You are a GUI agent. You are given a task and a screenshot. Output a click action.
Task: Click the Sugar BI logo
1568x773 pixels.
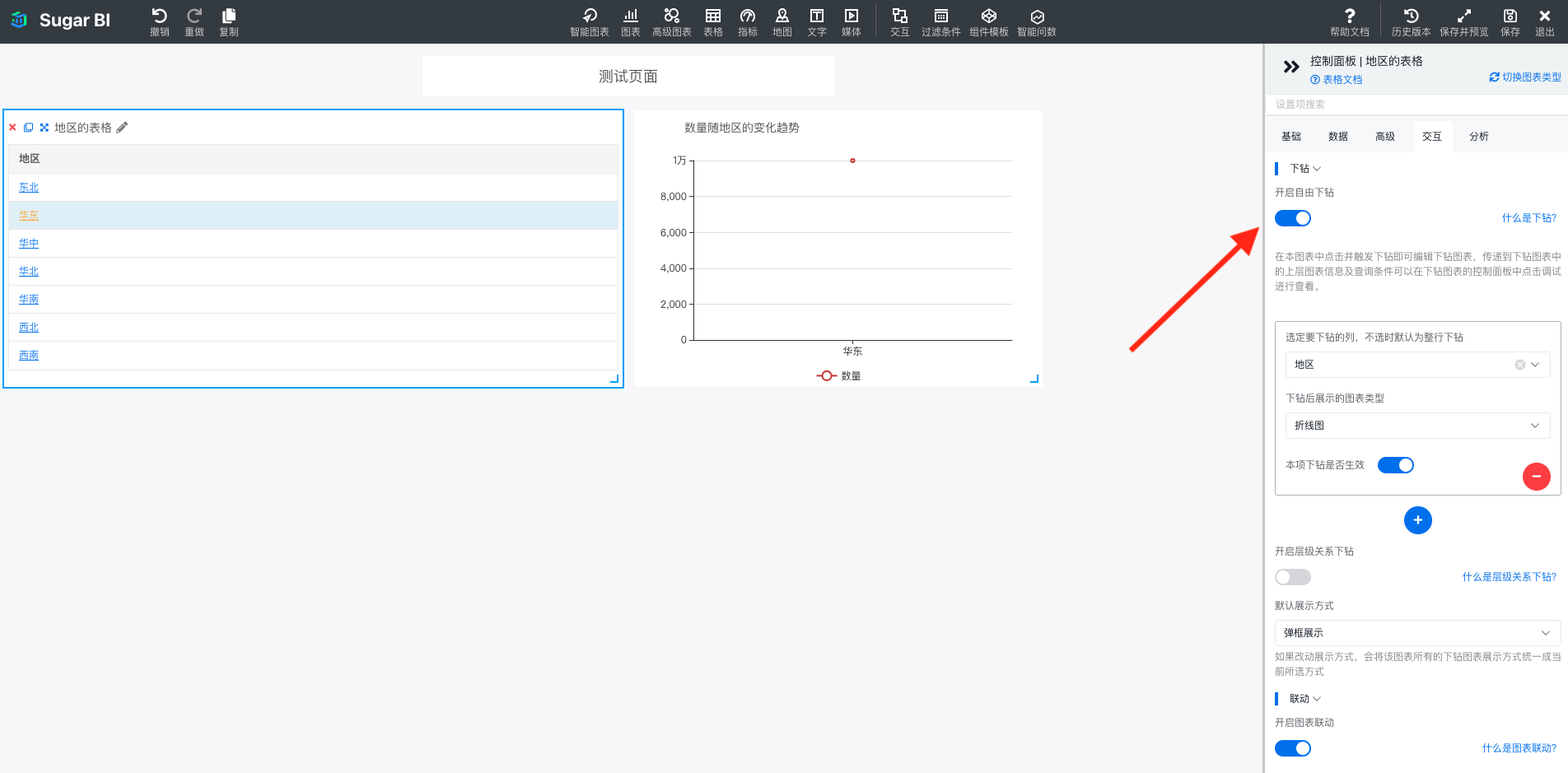[x=61, y=21]
